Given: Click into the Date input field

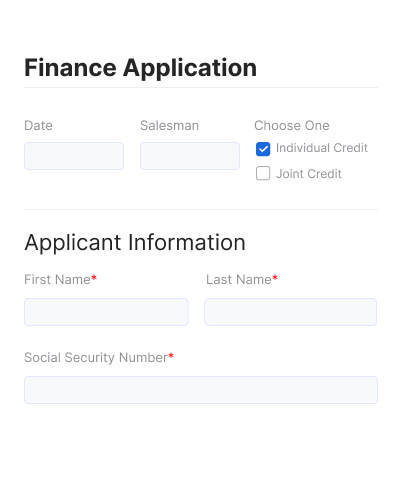Looking at the screenshot, I should (x=74, y=156).
